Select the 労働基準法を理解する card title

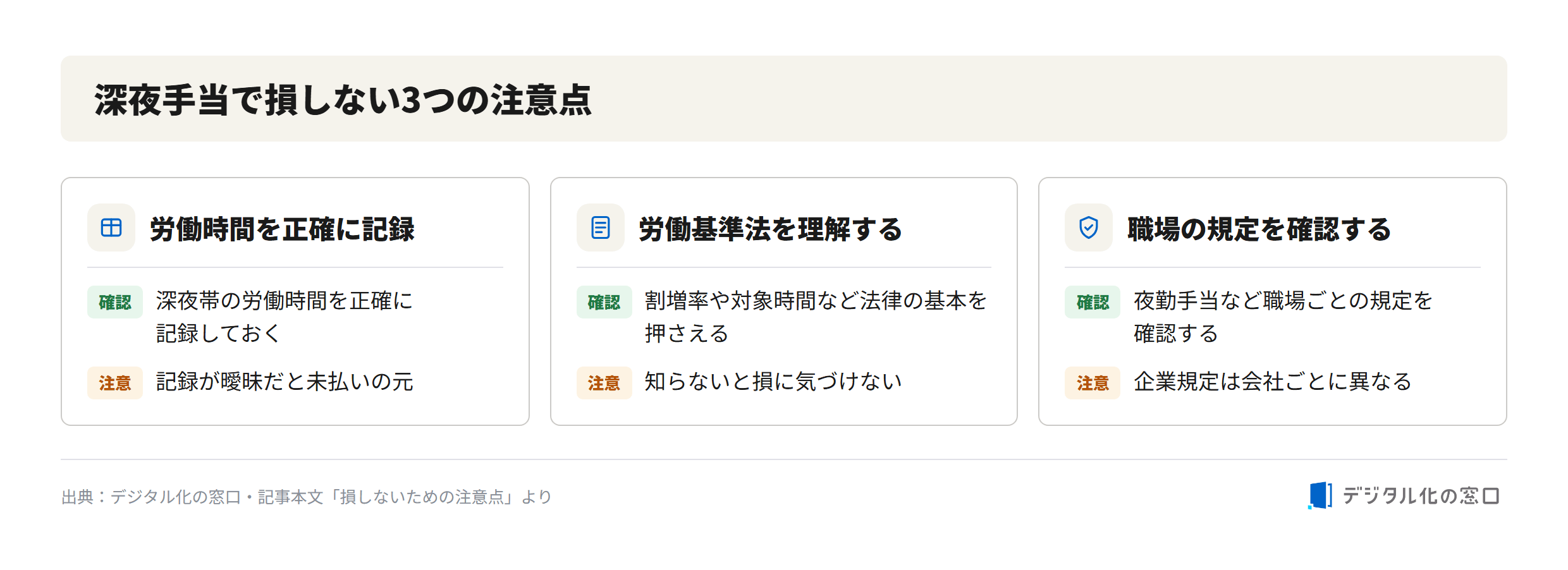click(x=771, y=229)
